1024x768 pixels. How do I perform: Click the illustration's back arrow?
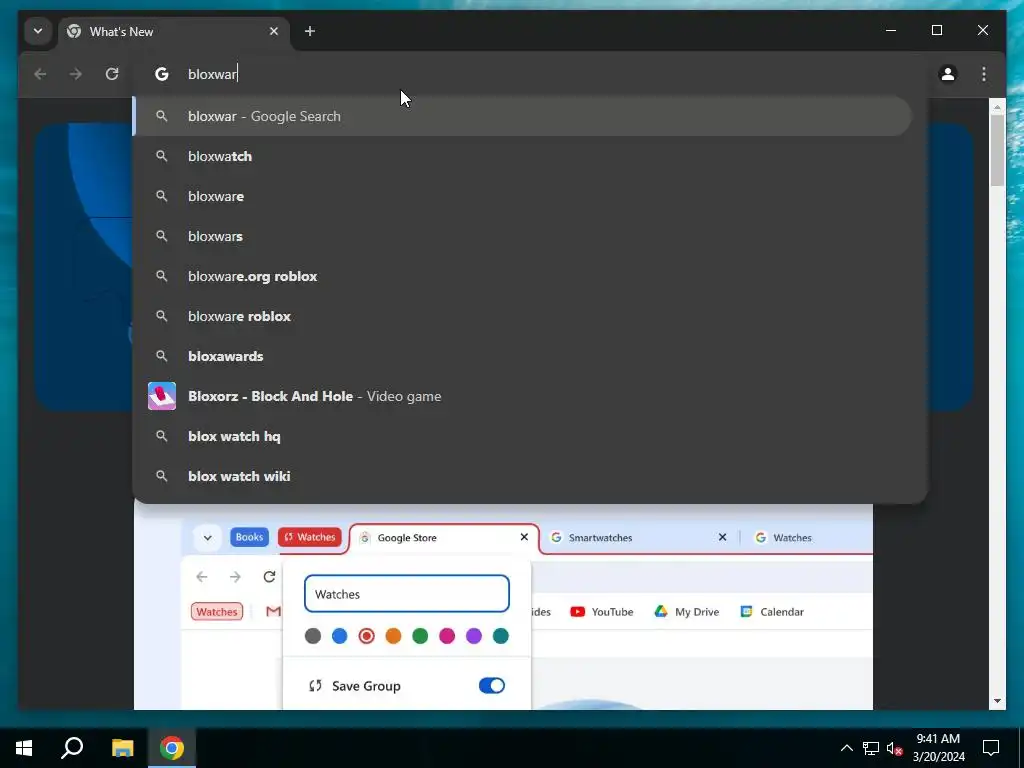point(202,577)
